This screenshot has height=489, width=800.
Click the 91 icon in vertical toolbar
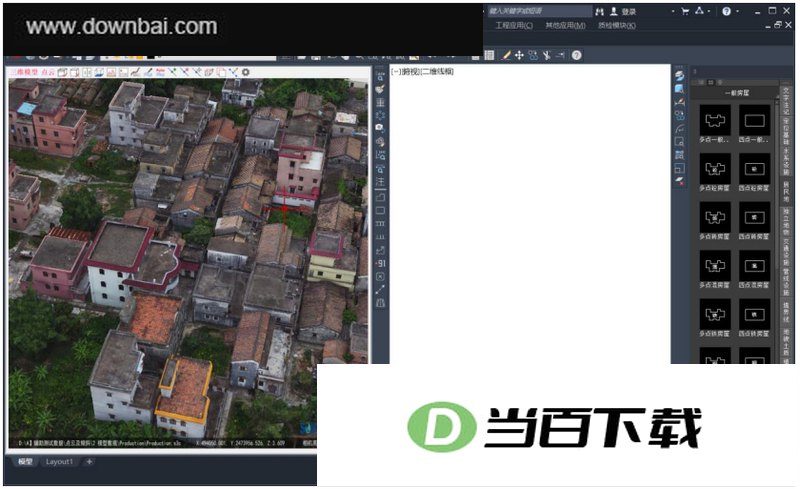(381, 263)
